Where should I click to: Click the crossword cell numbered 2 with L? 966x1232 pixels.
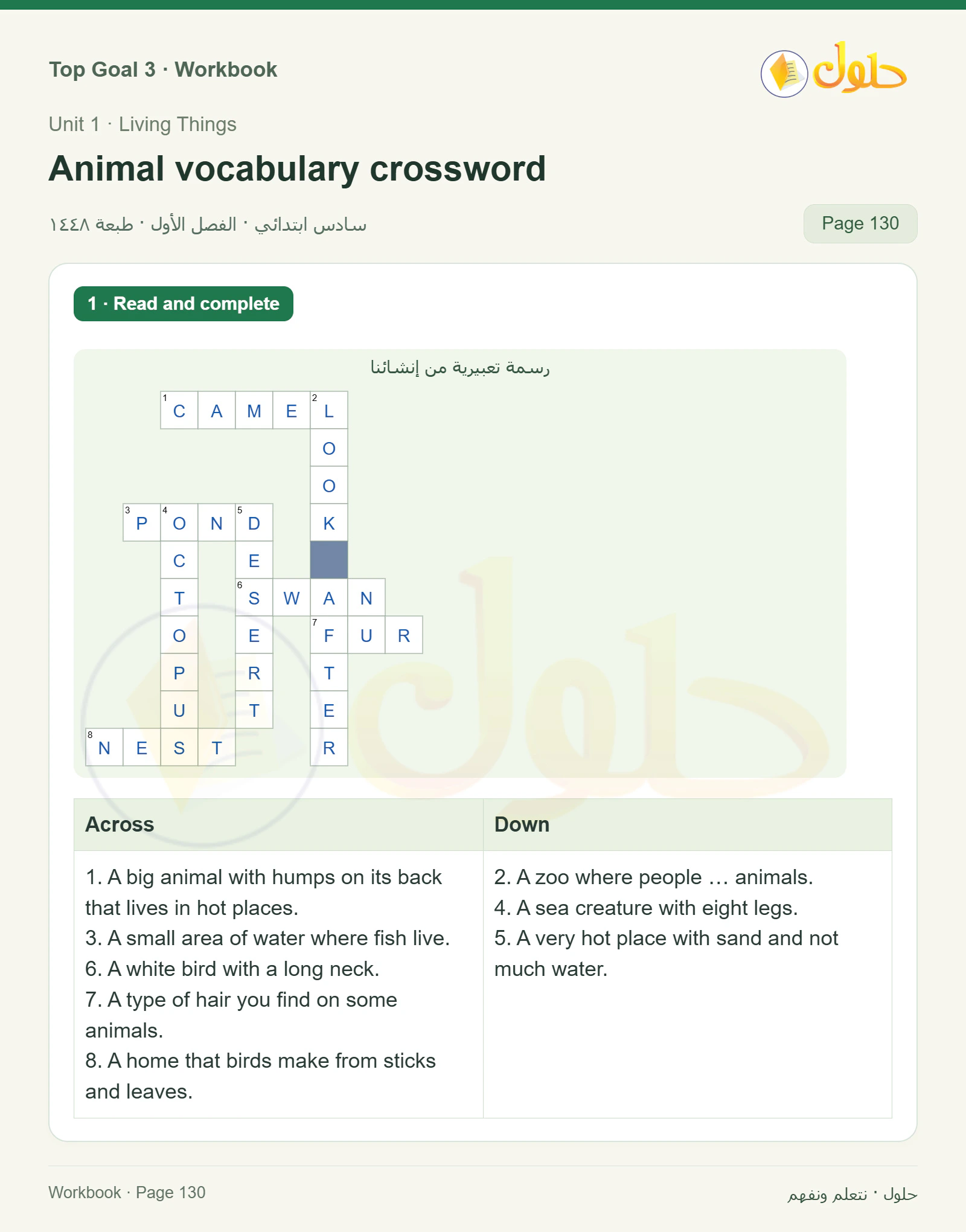(329, 410)
